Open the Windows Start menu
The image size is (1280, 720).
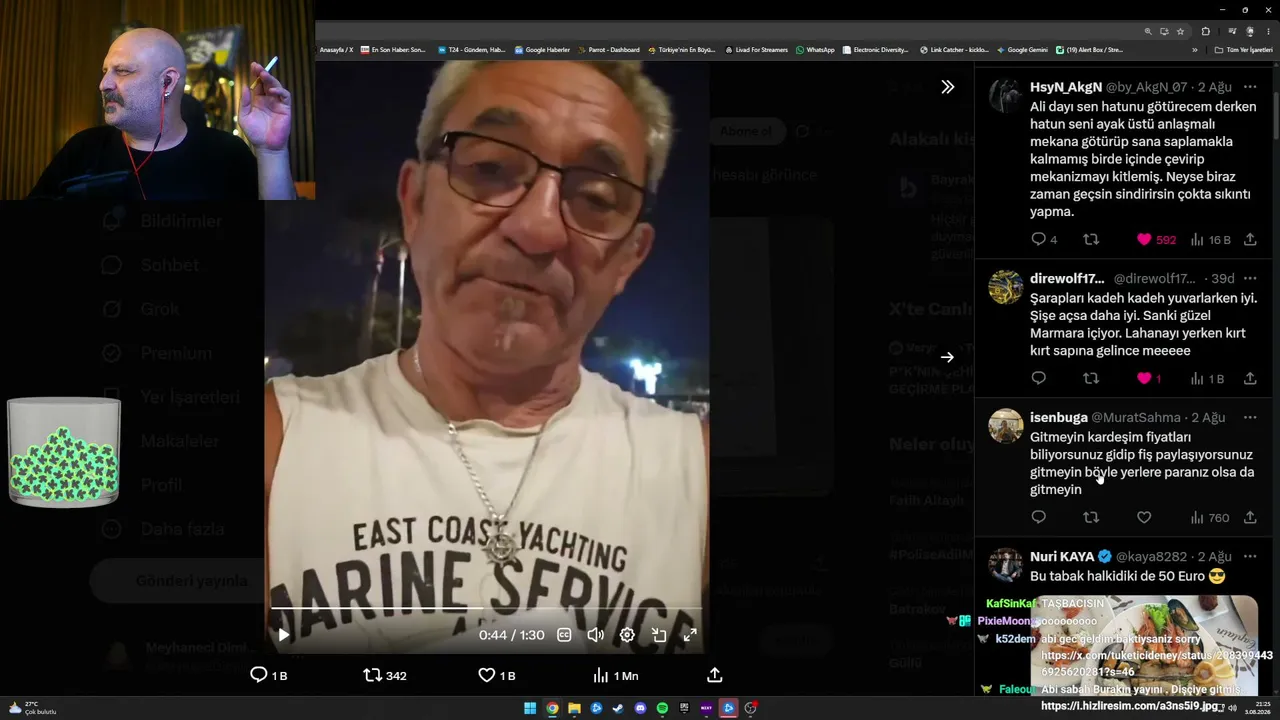[530, 708]
